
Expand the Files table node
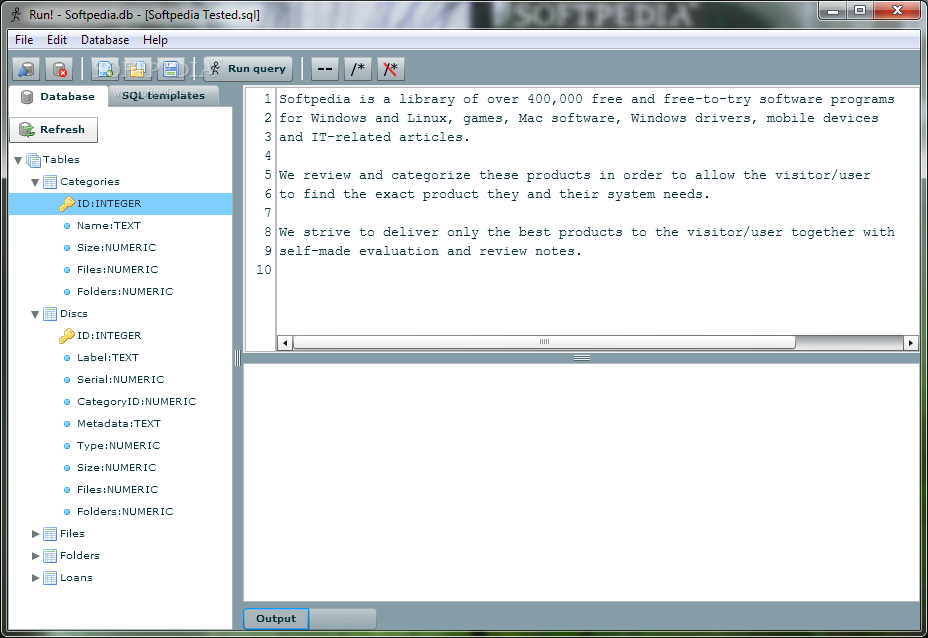(x=36, y=534)
